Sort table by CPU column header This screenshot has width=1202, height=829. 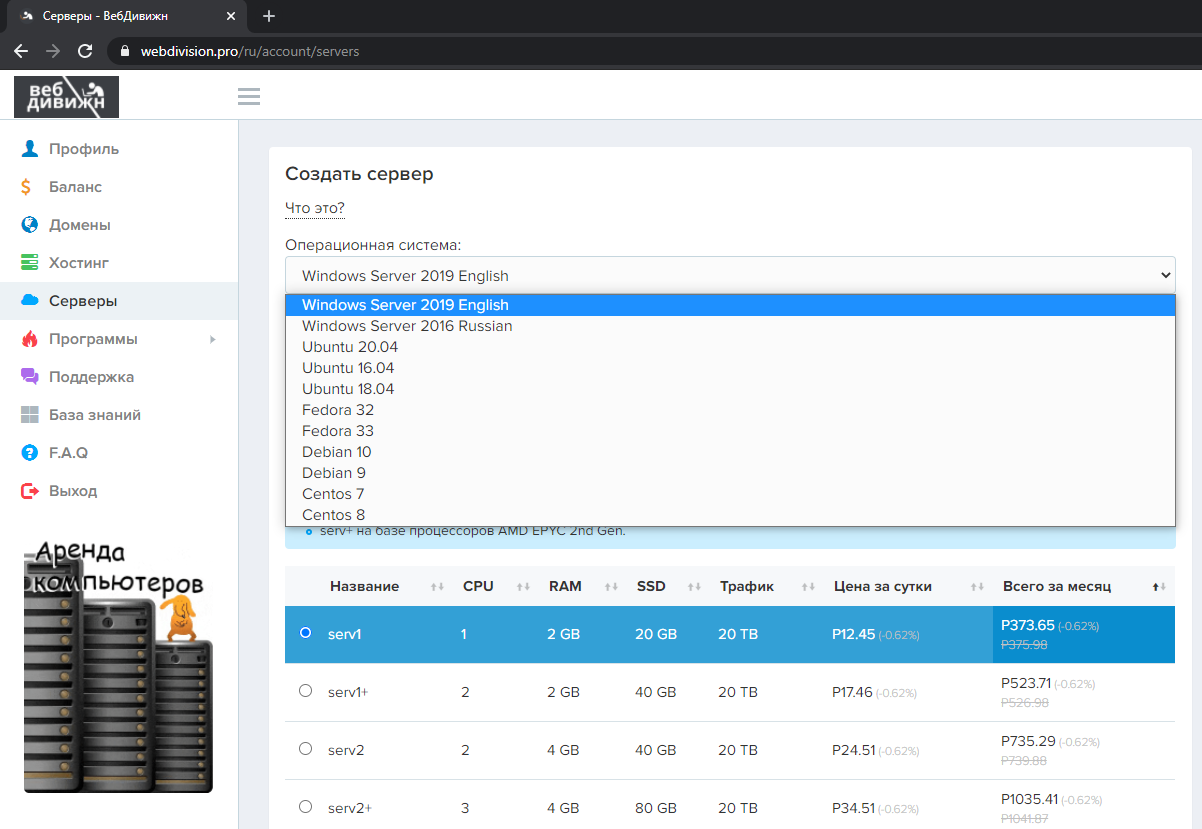(x=478, y=586)
